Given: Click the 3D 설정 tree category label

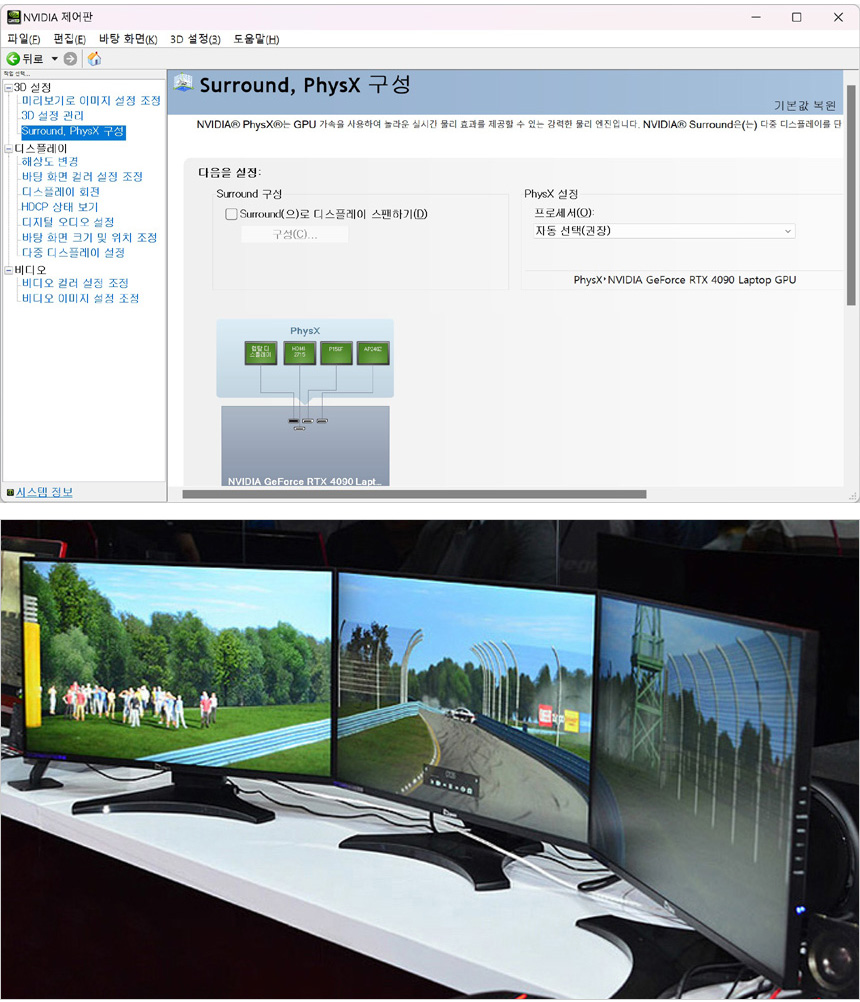Looking at the screenshot, I should (33, 88).
